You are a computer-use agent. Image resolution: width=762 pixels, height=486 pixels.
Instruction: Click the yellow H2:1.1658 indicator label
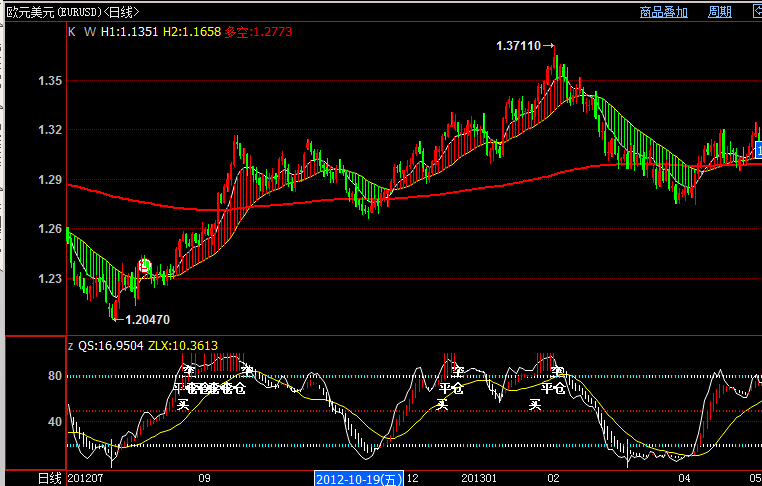(x=192, y=31)
